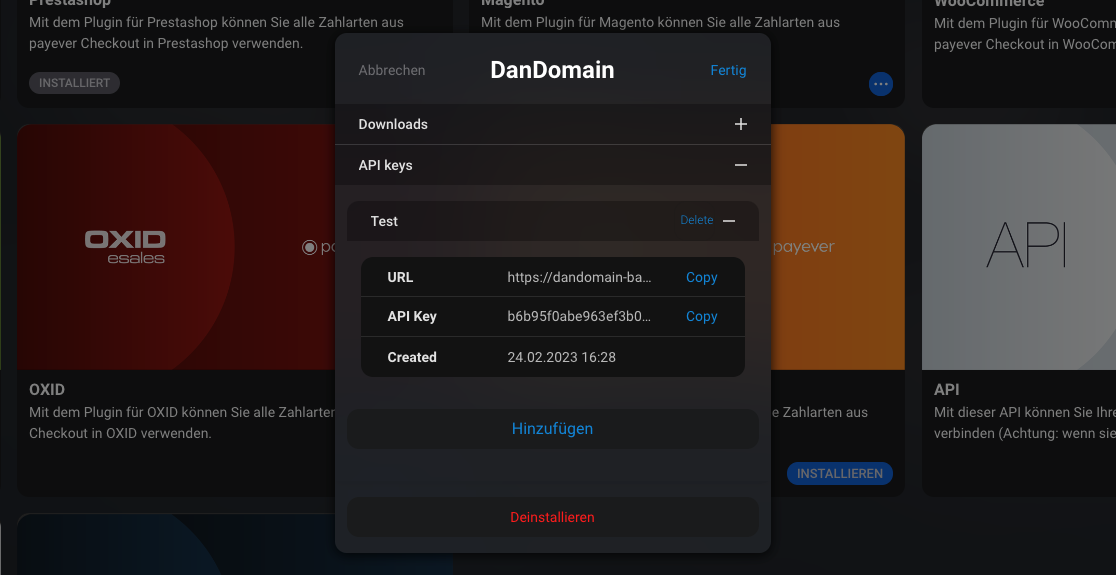Select the dandomain URL text
The image size is (1116, 575).
[579, 278]
